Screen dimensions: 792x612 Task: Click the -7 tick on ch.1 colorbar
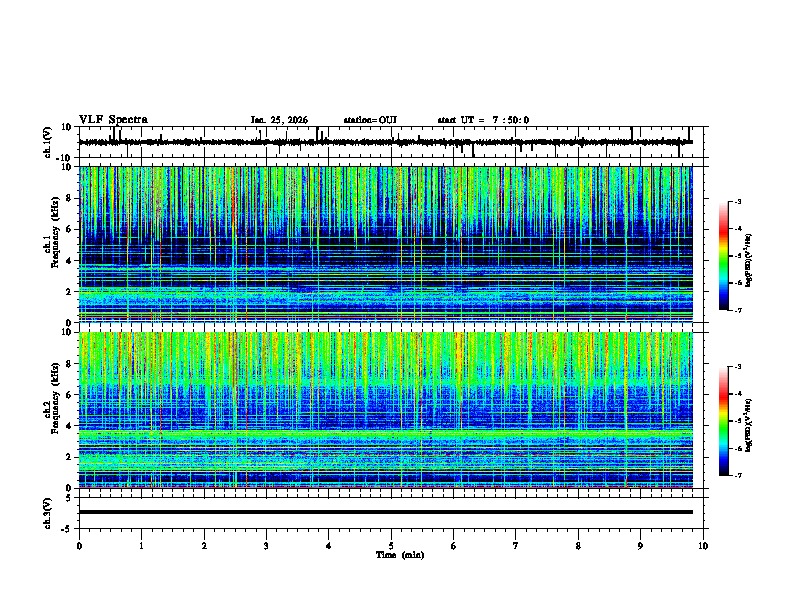click(737, 310)
